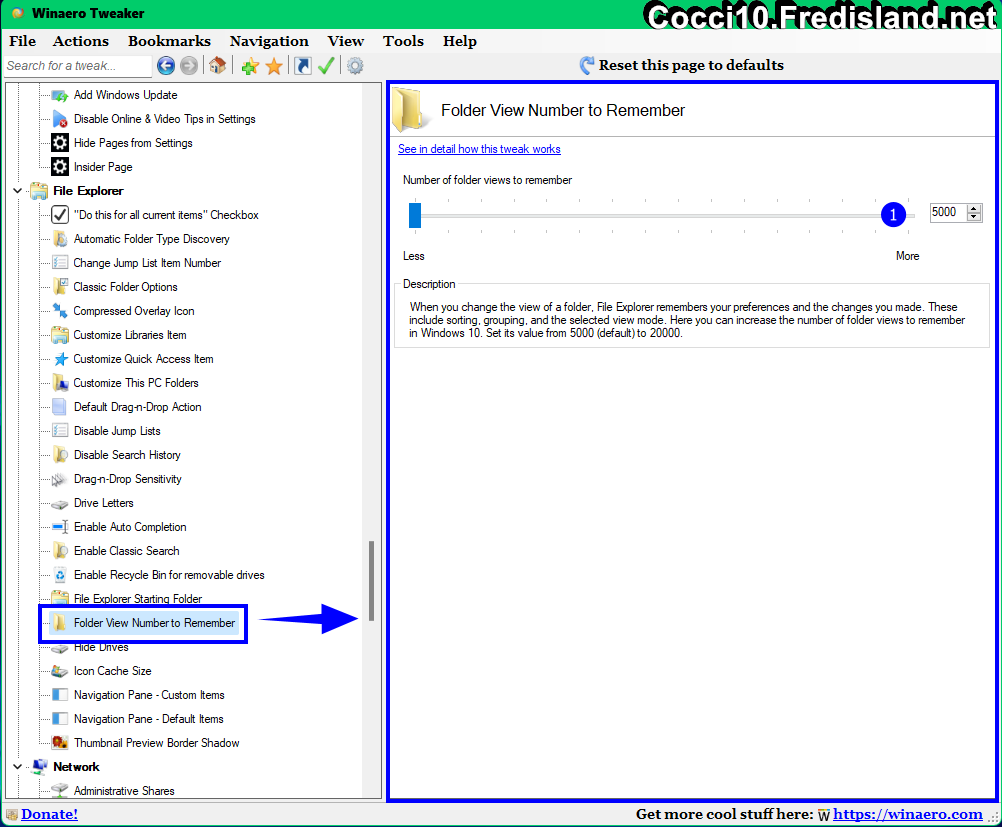Click the Insider Page gear icon
This screenshot has width=1002, height=827.
60,167
